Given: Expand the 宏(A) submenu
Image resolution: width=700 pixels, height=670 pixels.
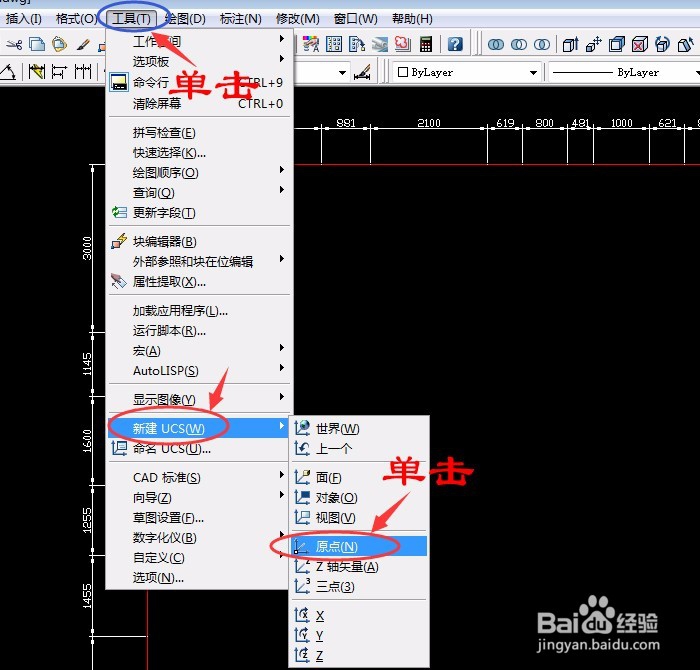Looking at the screenshot, I should [x=200, y=350].
